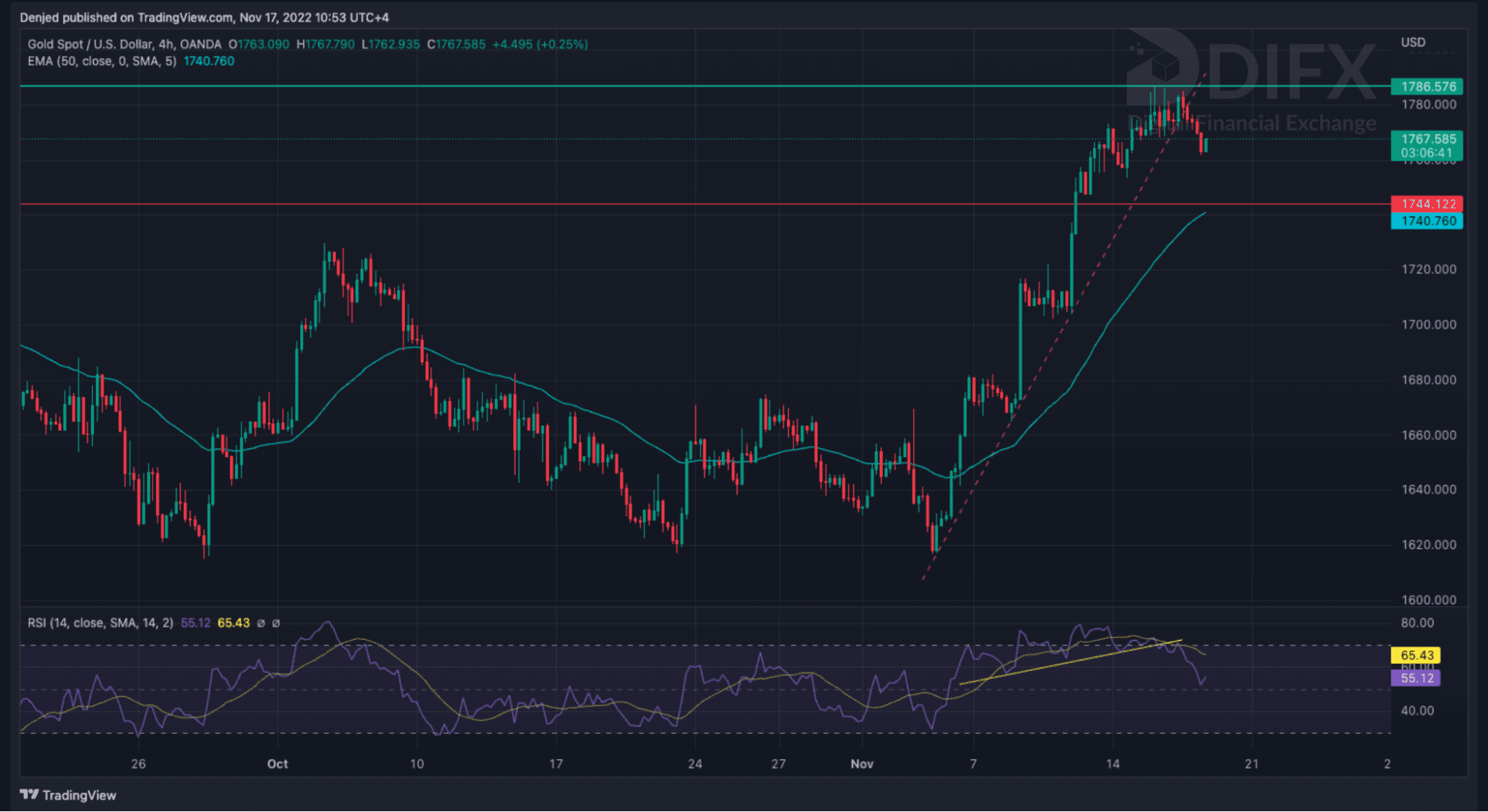Image resolution: width=1488 pixels, height=812 pixels.
Task: Click the Nov date label on time axis
Action: pos(861,764)
